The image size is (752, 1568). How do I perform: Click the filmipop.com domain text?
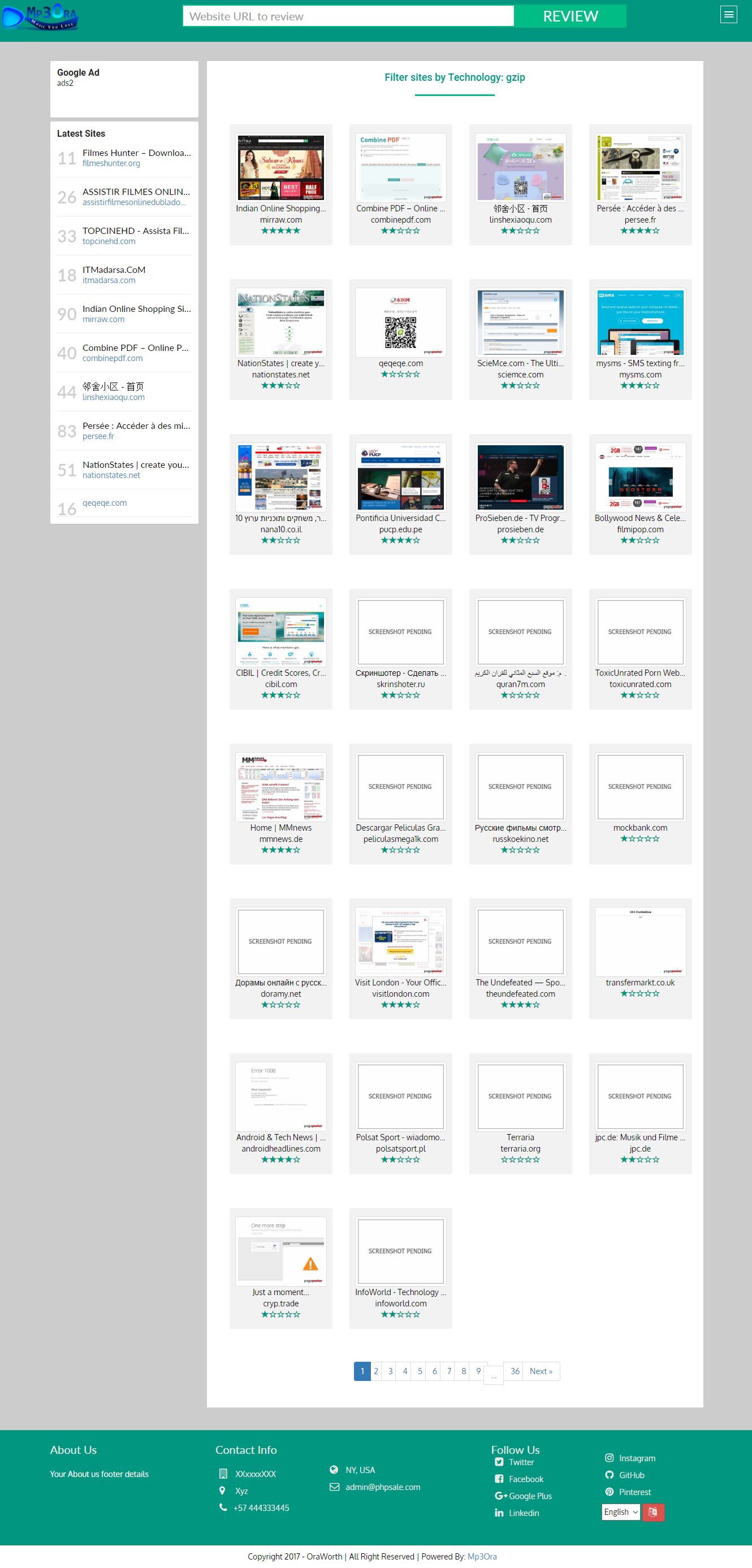[640, 529]
